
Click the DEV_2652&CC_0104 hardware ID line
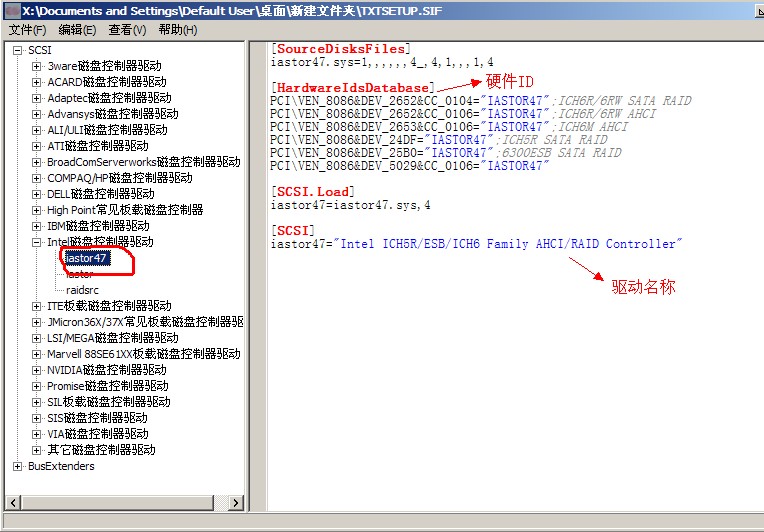pos(480,101)
